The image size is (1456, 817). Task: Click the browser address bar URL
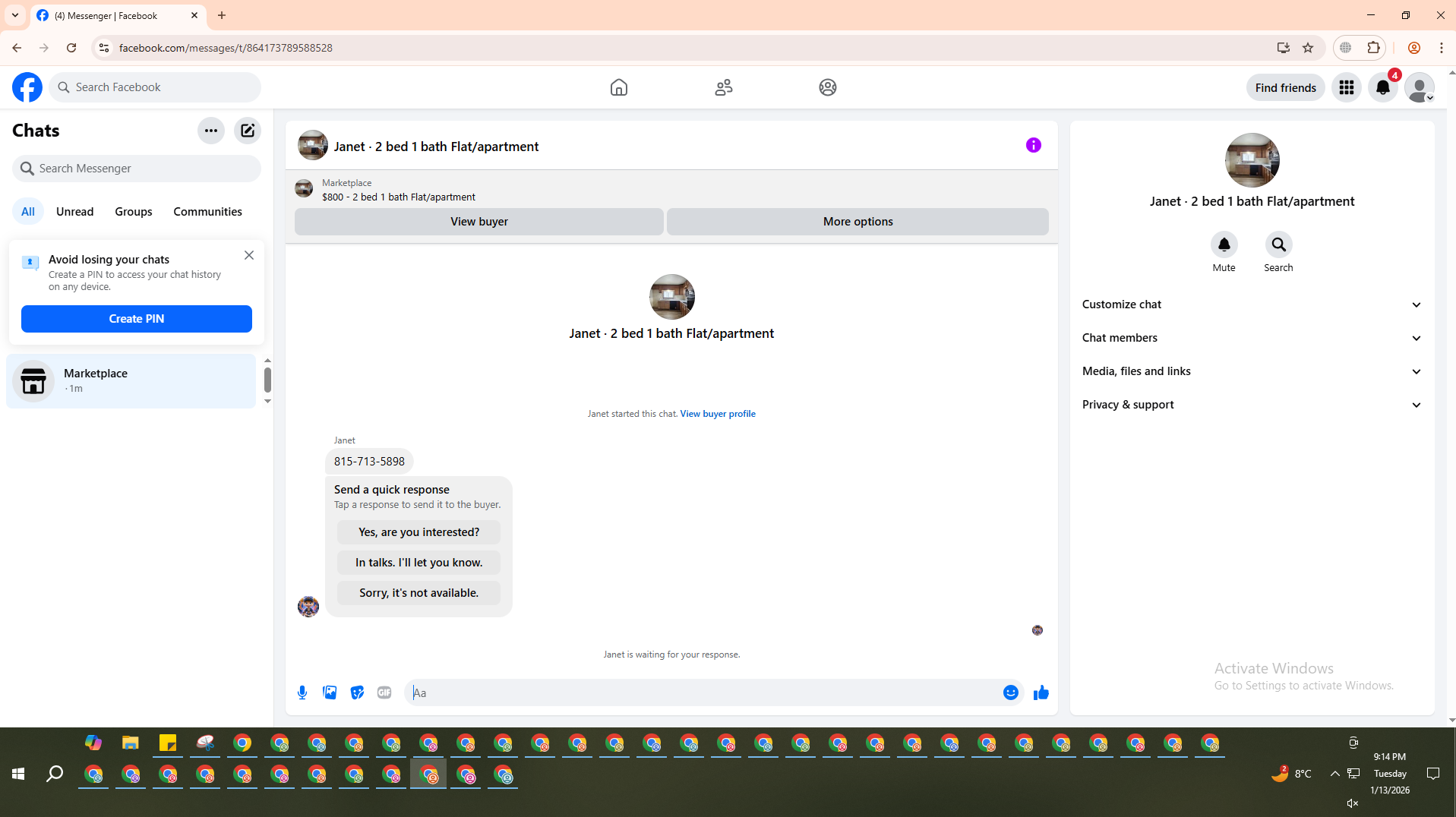coord(226,48)
